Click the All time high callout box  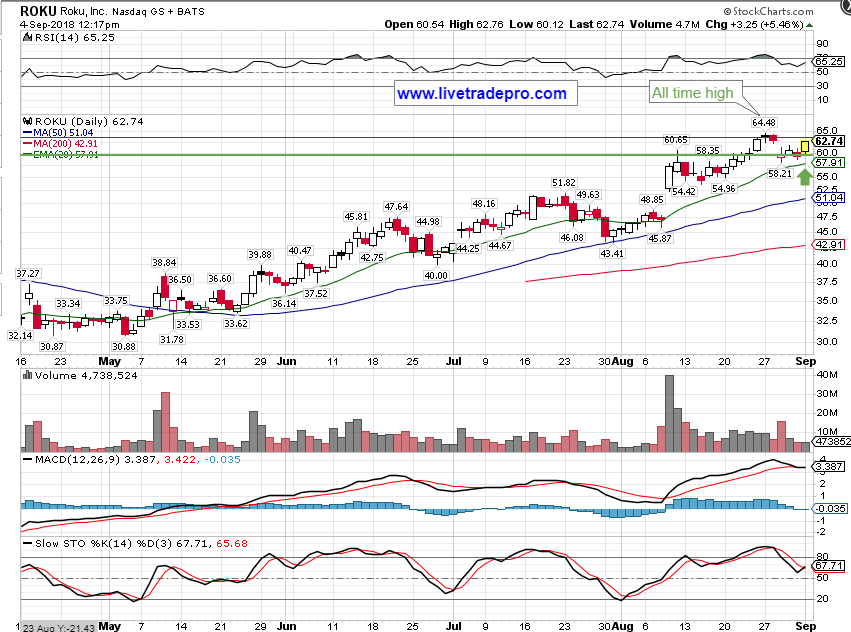[x=693, y=93]
